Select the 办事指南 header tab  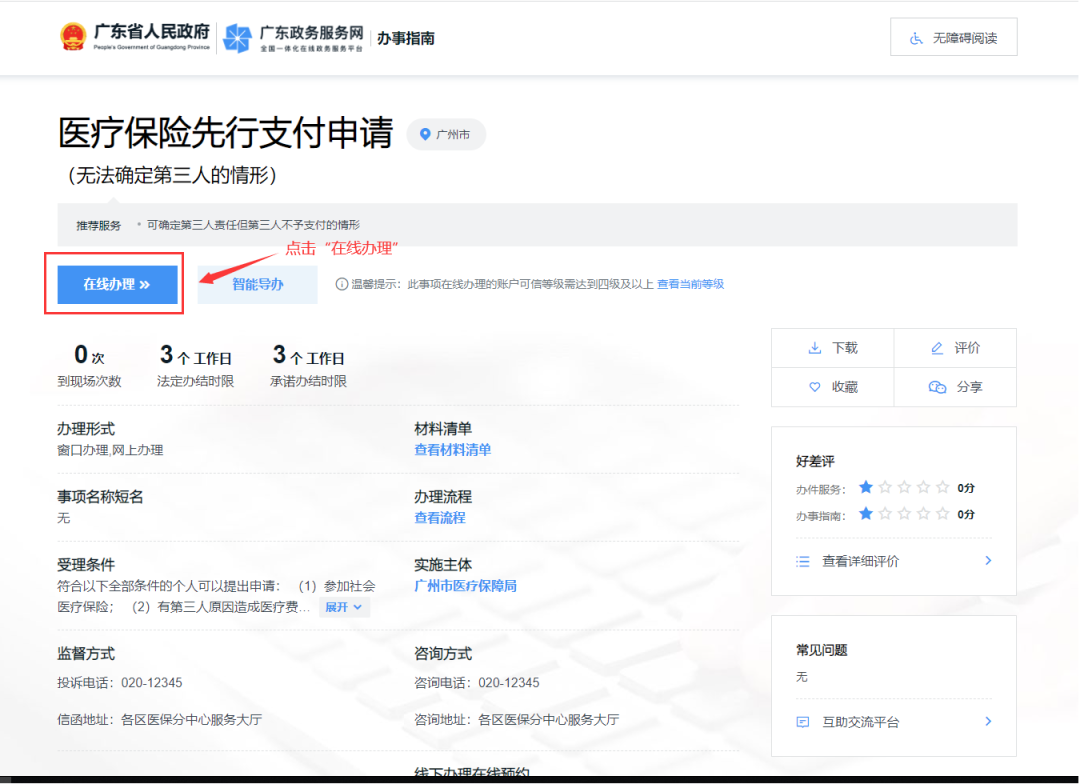coord(405,39)
